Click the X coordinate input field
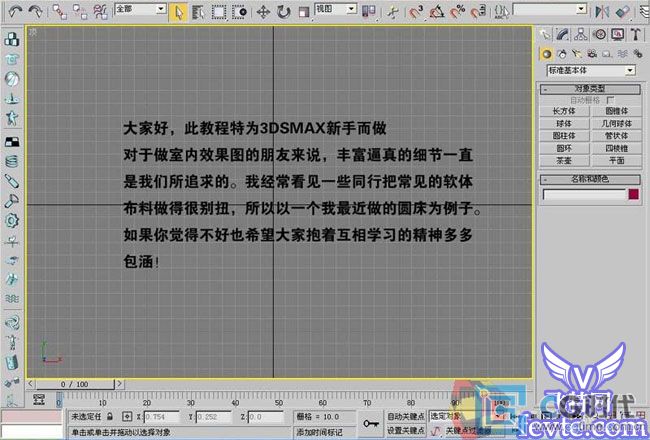 [x=165, y=417]
